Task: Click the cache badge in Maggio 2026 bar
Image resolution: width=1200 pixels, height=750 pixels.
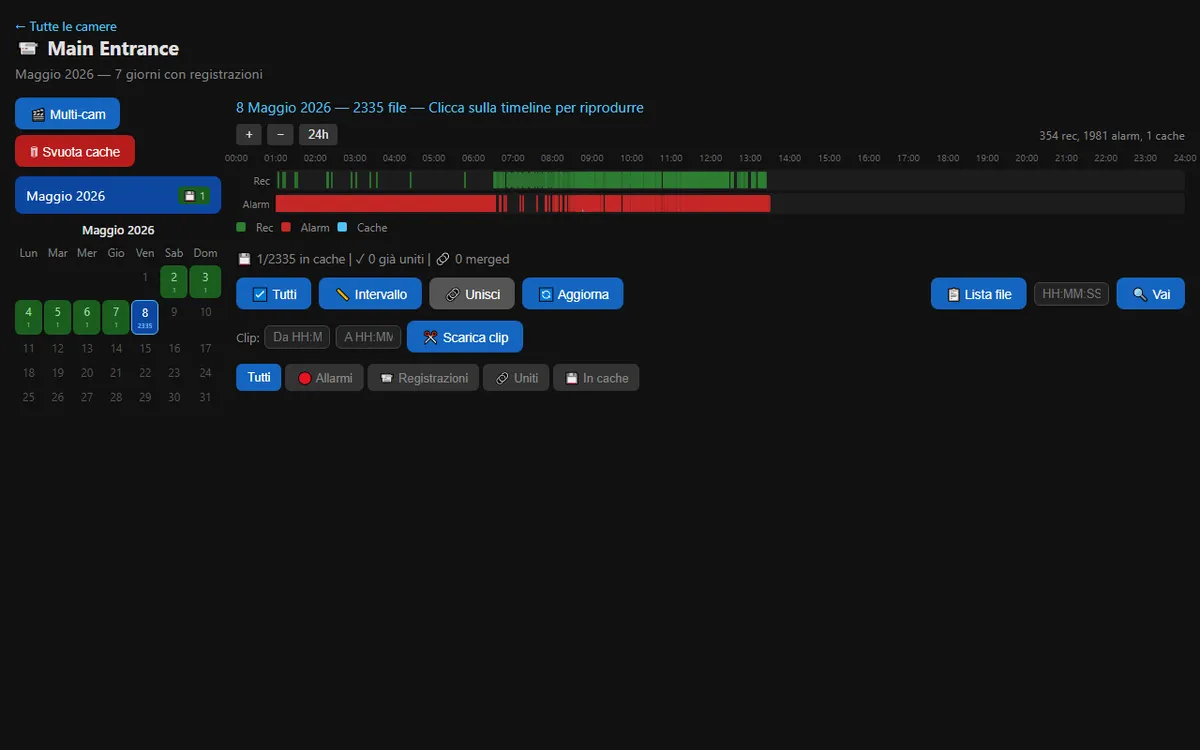Action: [194, 196]
